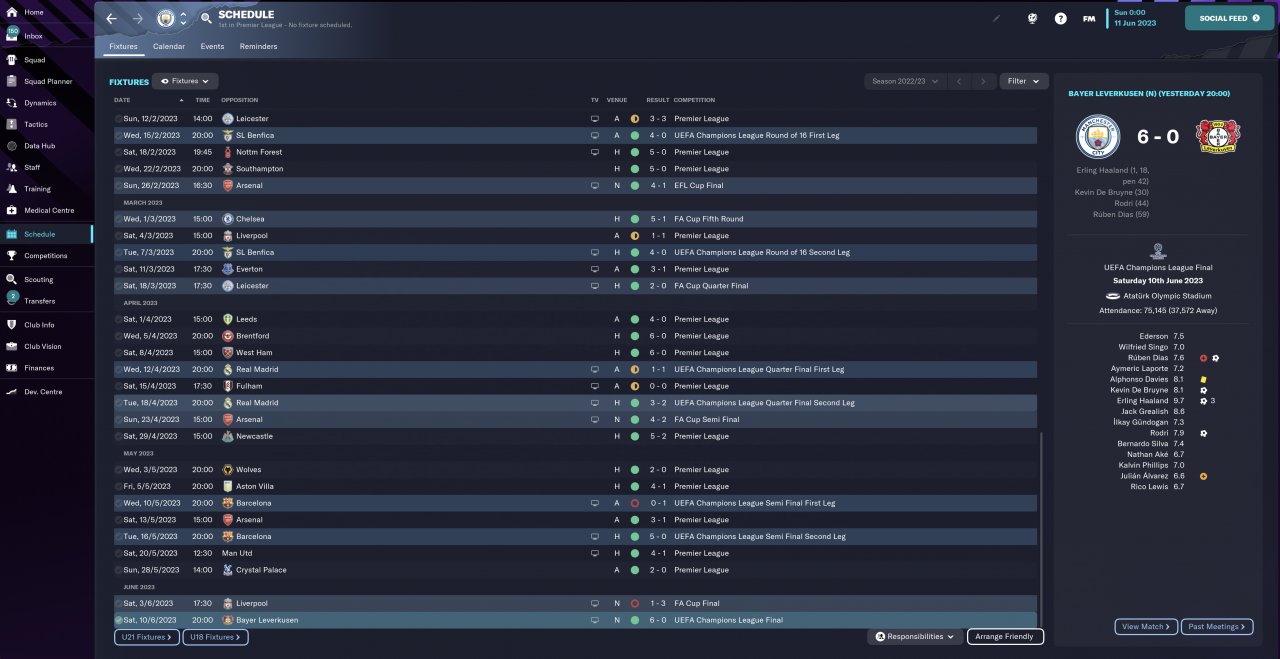Open the Finances icon in sidebar

point(12,368)
